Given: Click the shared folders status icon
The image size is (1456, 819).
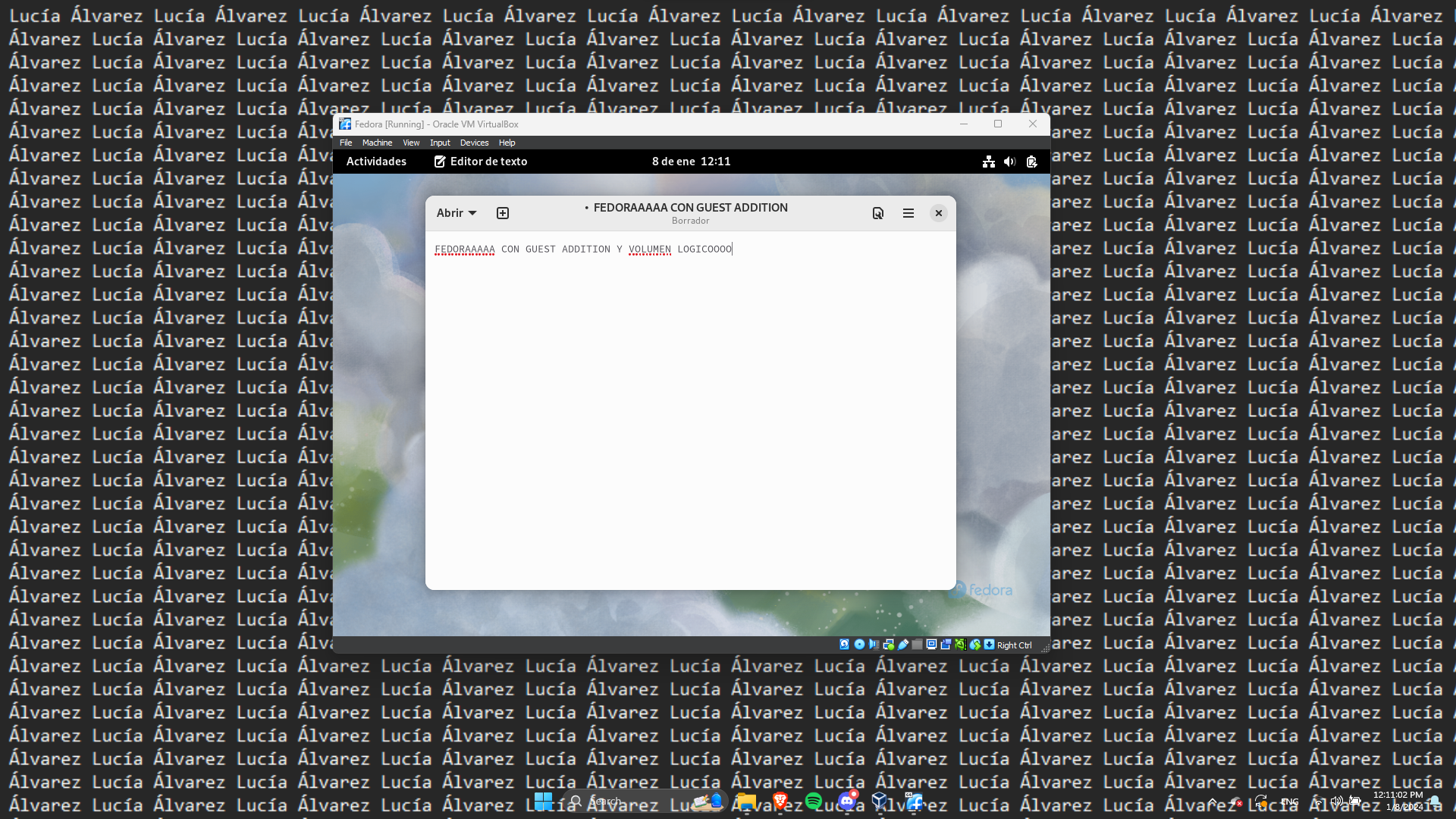Looking at the screenshot, I should (x=917, y=645).
